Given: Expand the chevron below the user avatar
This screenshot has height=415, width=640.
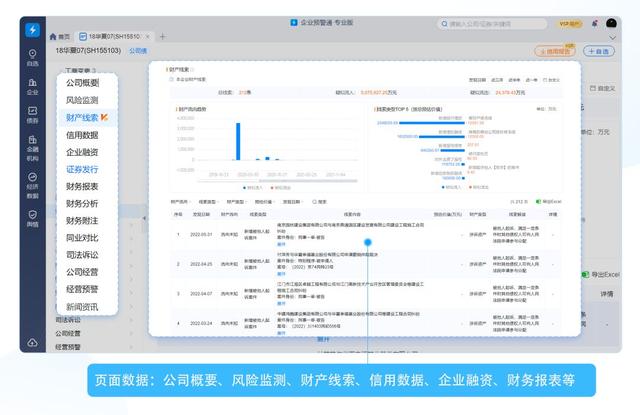Looking at the screenshot, I should (612, 38).
